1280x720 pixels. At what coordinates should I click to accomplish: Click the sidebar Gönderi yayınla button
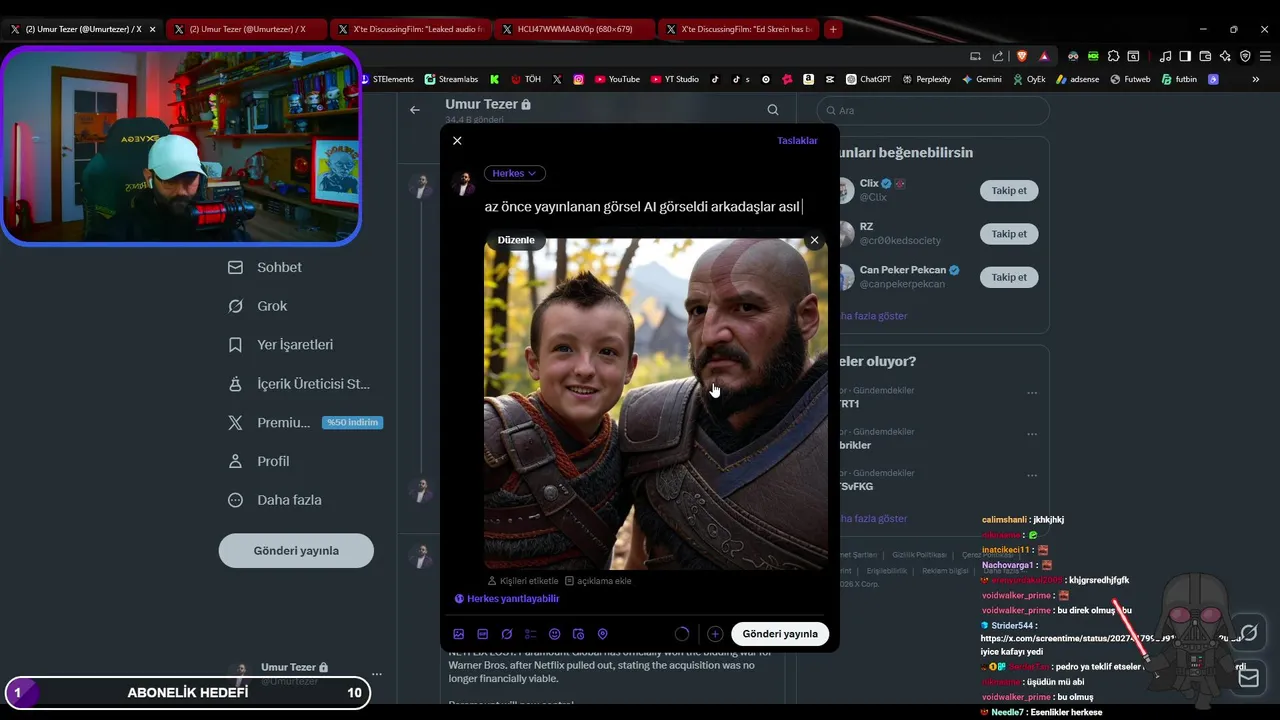[296, 551]
